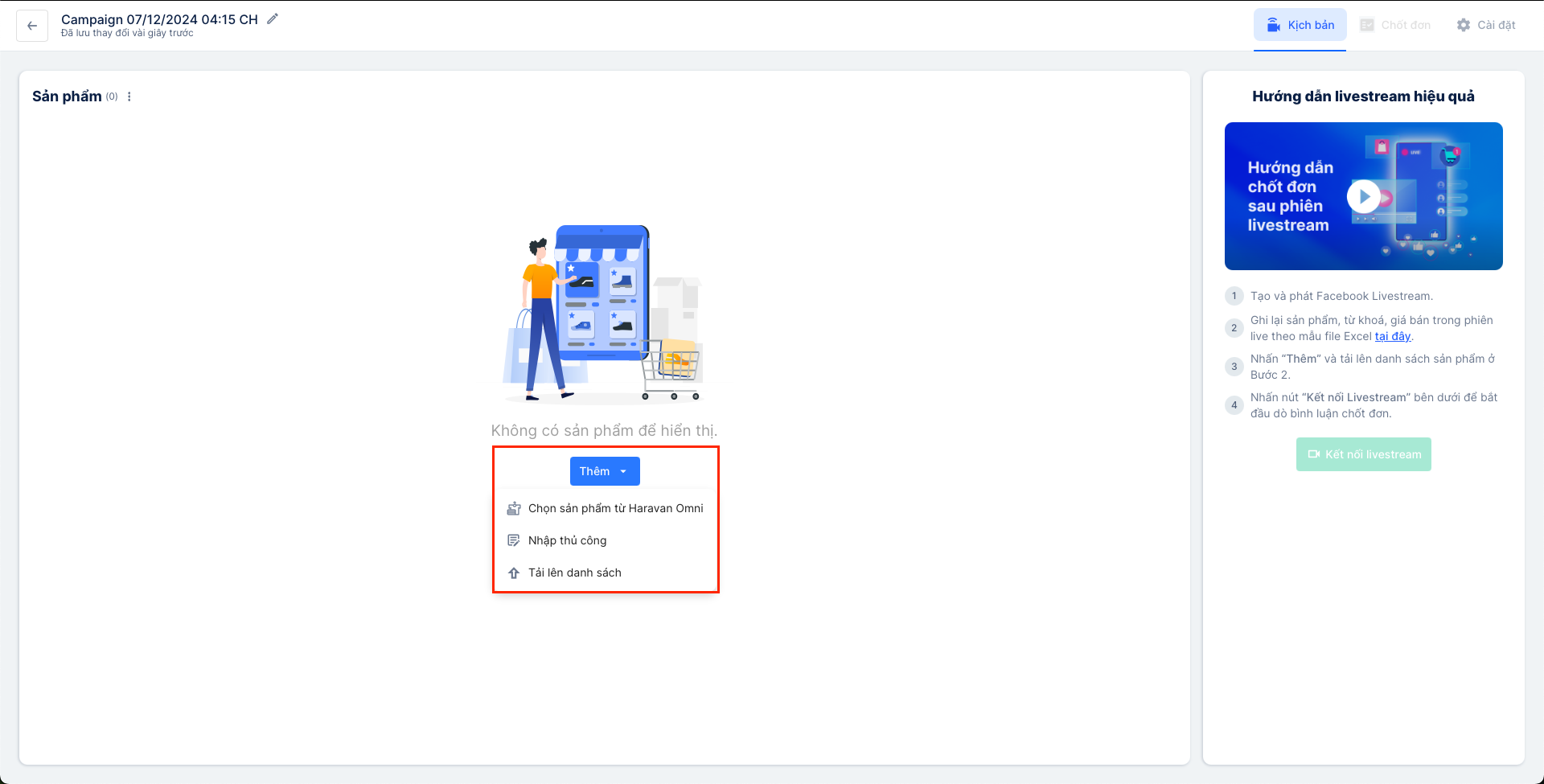Expand the Thêm dropdown button
Viewport: 1544px width, 784px height.
point(605,471)
